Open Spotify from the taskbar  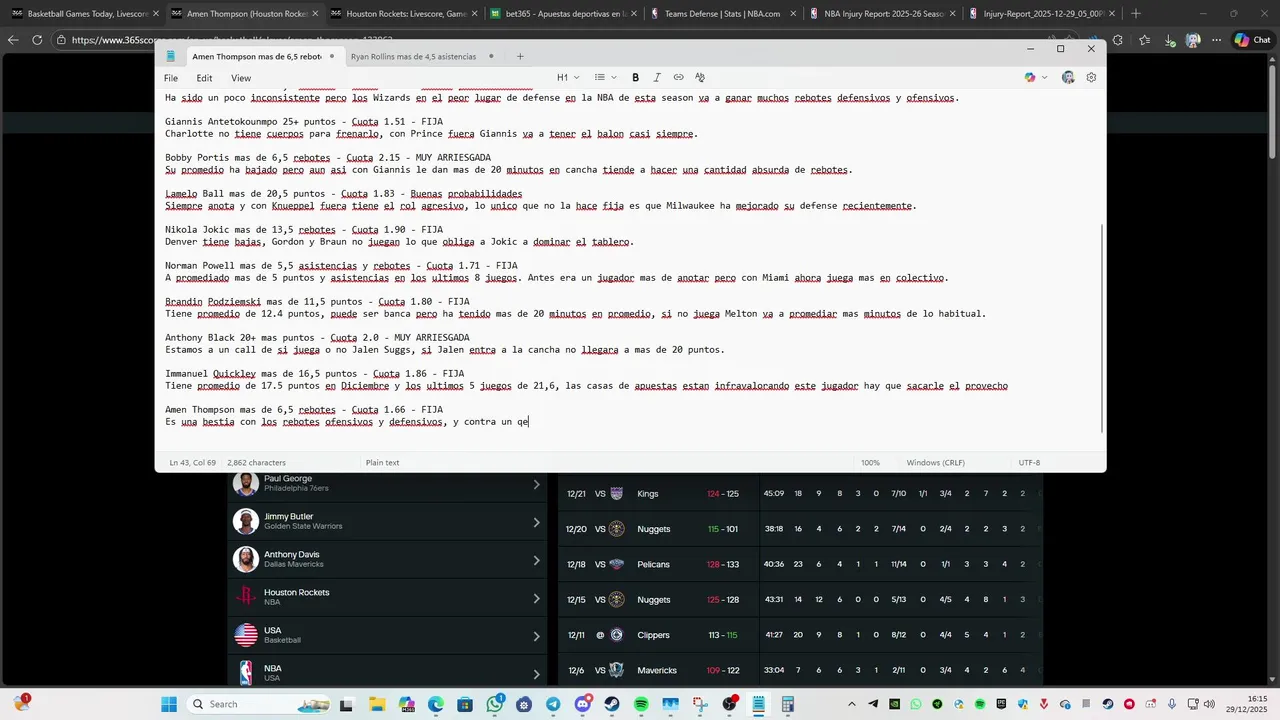pyautogui.click(x=641, y=704)
